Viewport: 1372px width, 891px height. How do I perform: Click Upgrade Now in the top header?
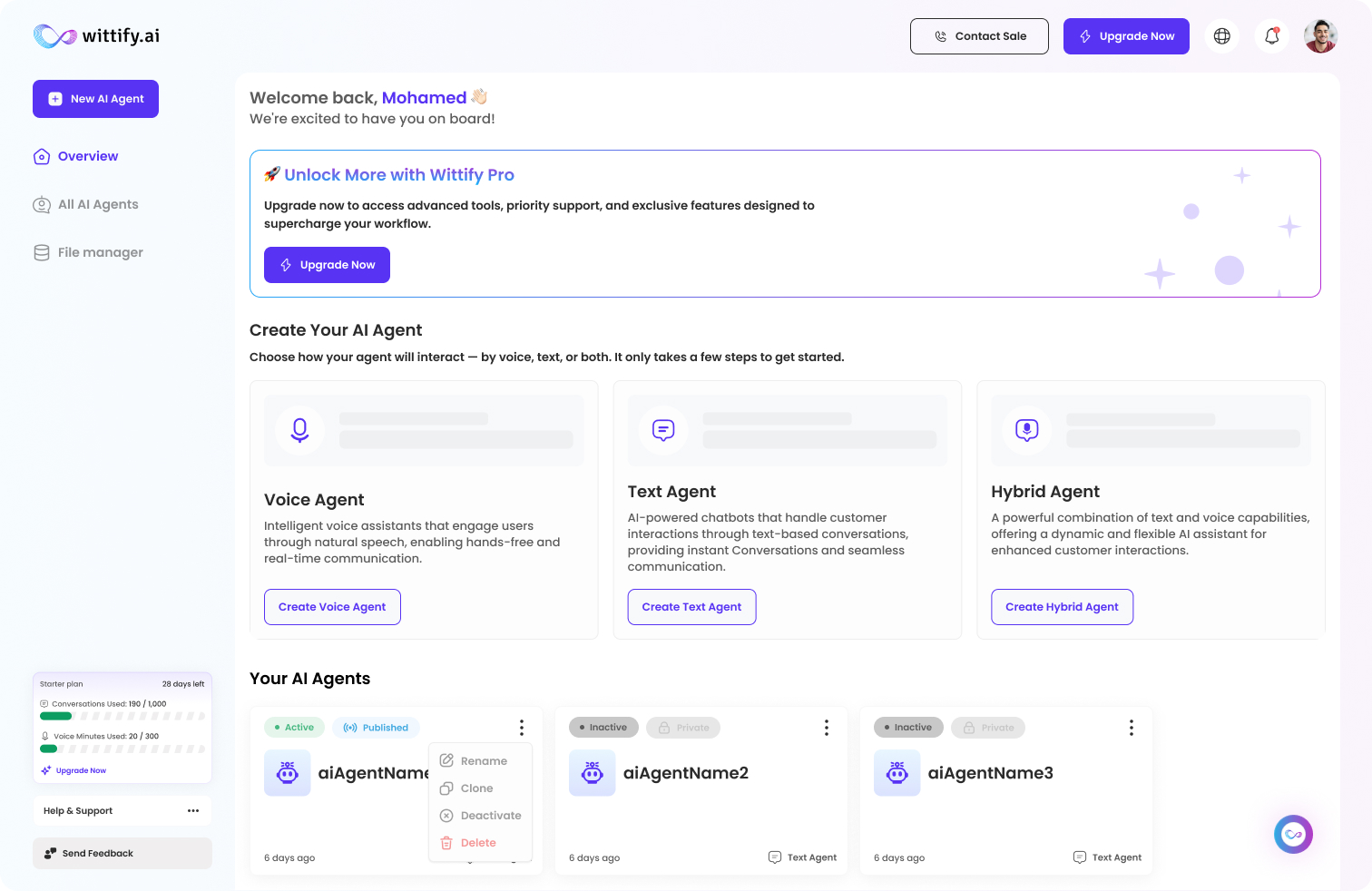[1126, 36]
